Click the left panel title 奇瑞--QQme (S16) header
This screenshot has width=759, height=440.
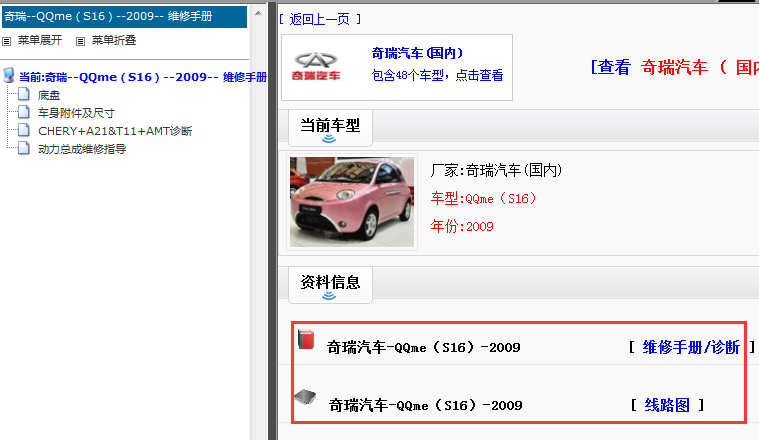(124, 16)
